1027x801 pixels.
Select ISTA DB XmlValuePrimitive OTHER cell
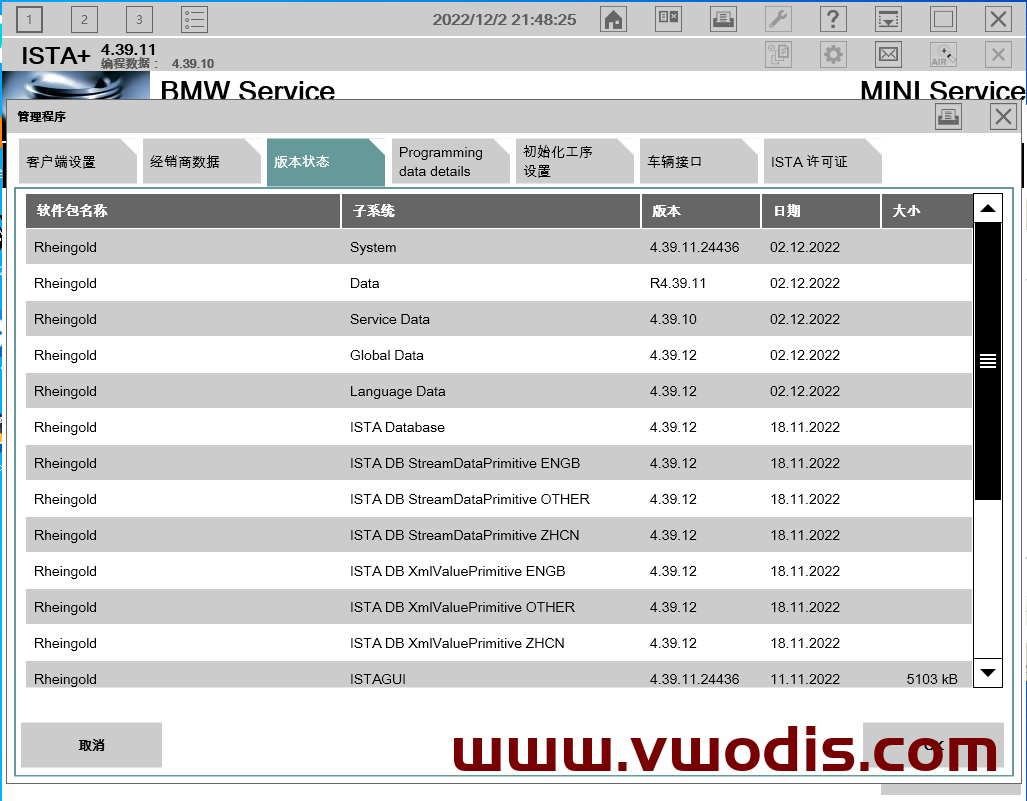point(462,607)
